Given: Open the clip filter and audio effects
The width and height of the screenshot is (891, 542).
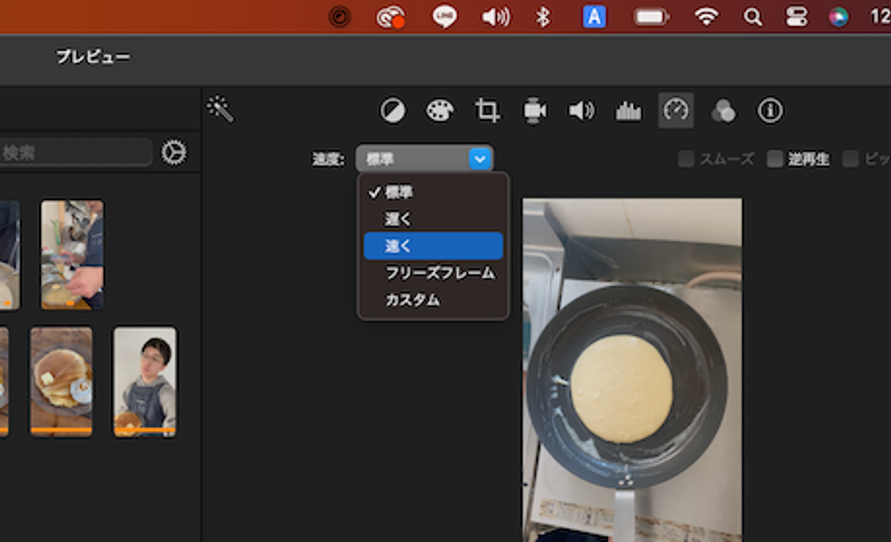Looking at the screenshot, I should point(723,111).
